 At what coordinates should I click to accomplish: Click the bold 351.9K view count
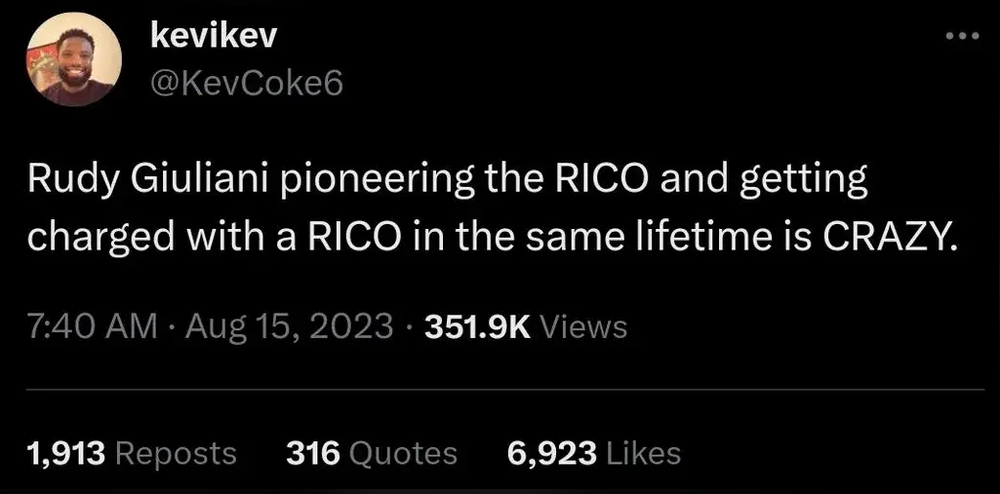tap(479, 327)
